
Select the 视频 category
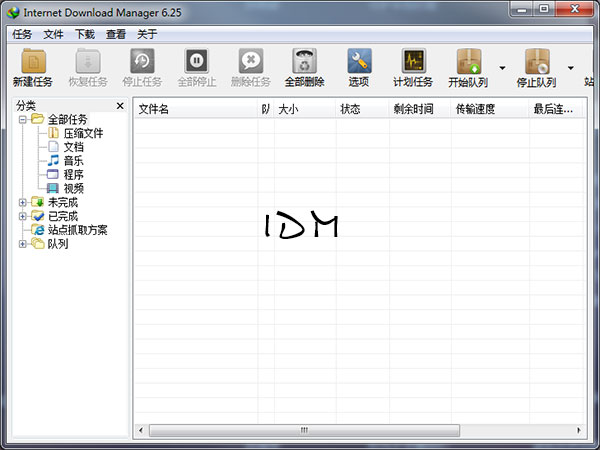(x=73, y=188)
